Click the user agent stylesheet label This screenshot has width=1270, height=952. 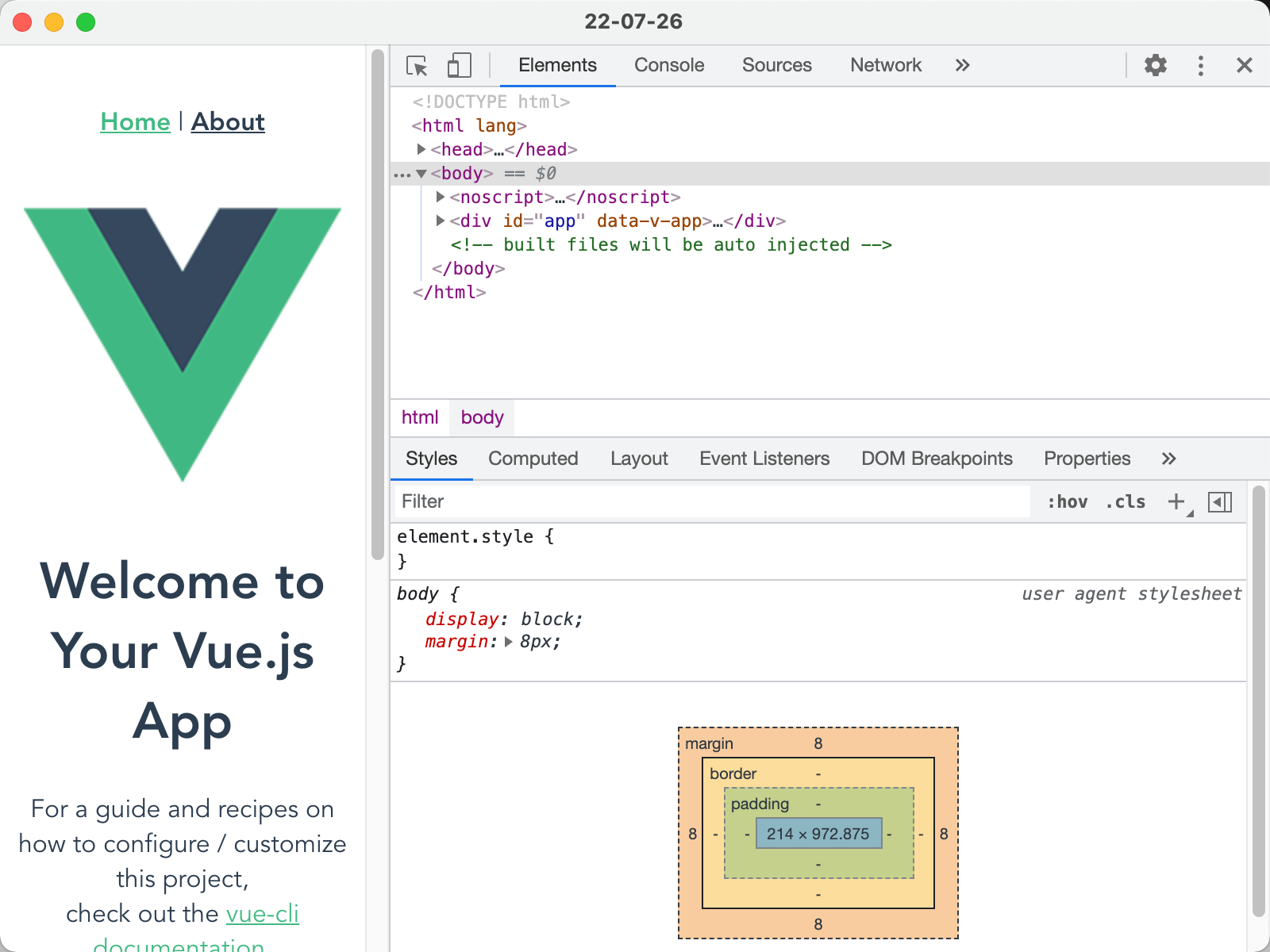click(x=1132, y=594)
